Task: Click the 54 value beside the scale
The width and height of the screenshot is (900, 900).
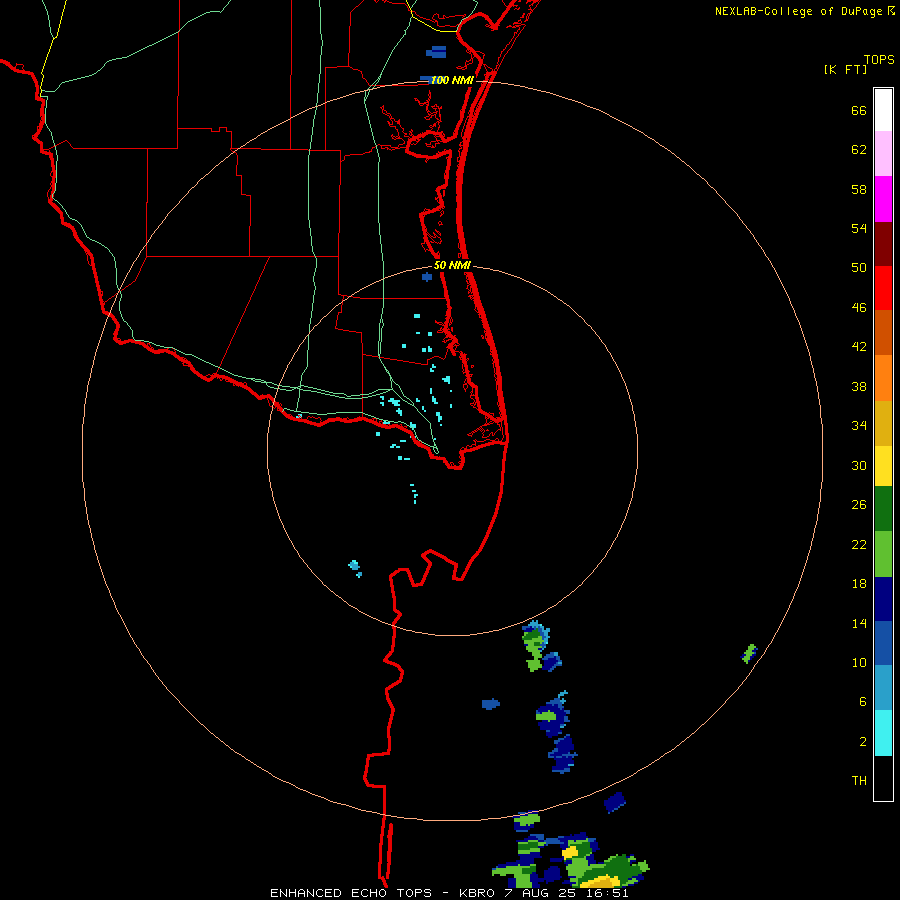Action: (x=859, y=228)
